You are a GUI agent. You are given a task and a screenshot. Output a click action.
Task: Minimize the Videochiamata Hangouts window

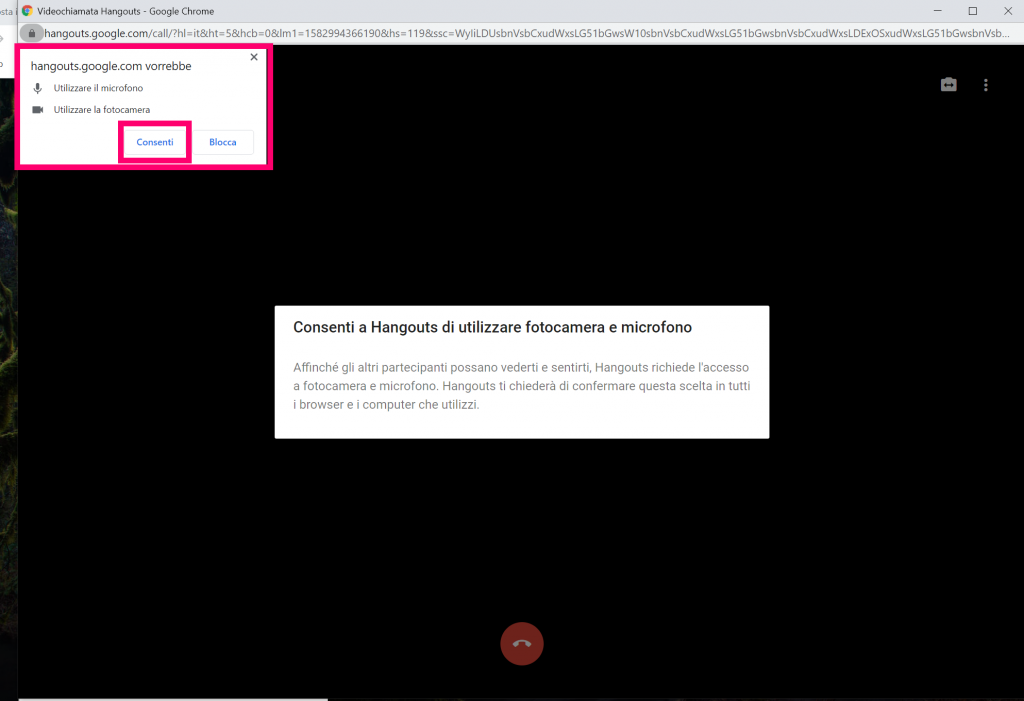tap(938, 10)
